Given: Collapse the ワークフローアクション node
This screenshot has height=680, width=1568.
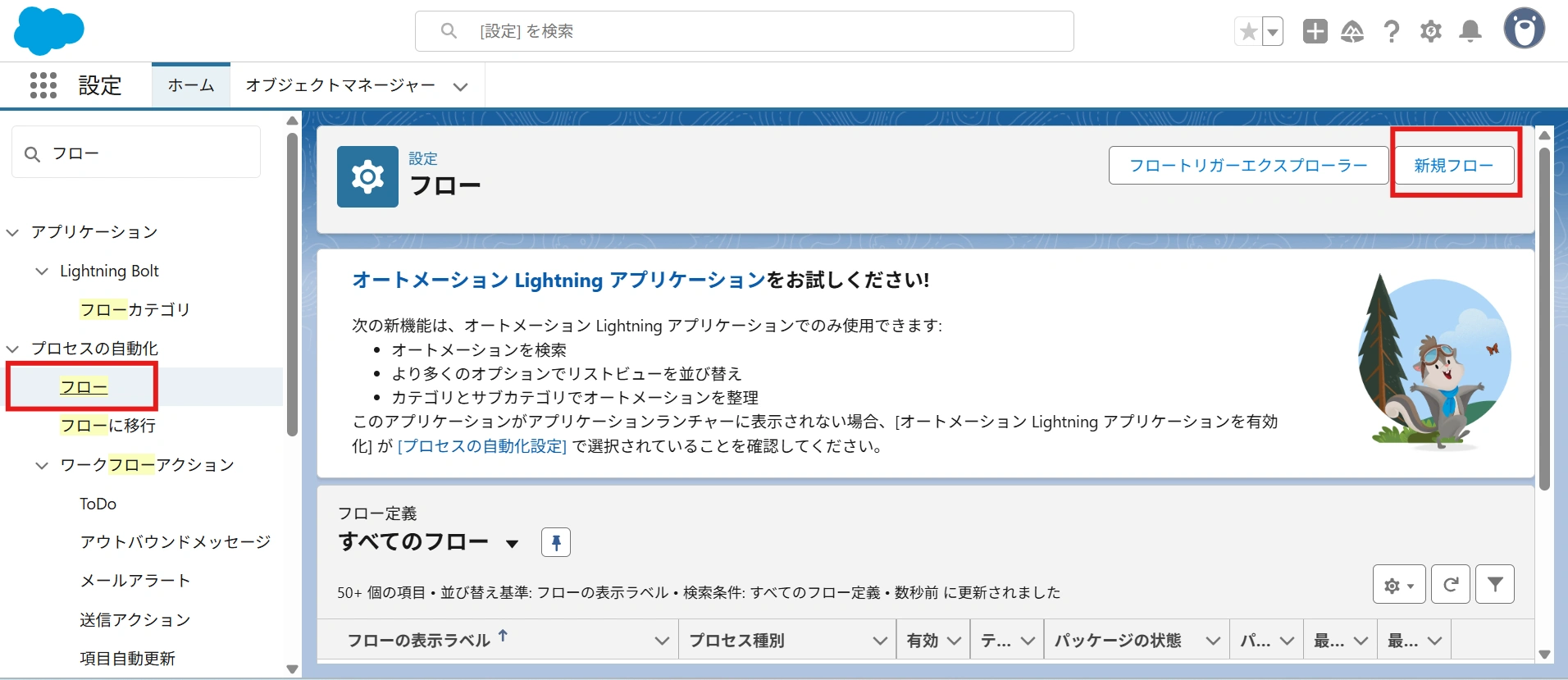Looking at the screenshot, I should (42, 465).
